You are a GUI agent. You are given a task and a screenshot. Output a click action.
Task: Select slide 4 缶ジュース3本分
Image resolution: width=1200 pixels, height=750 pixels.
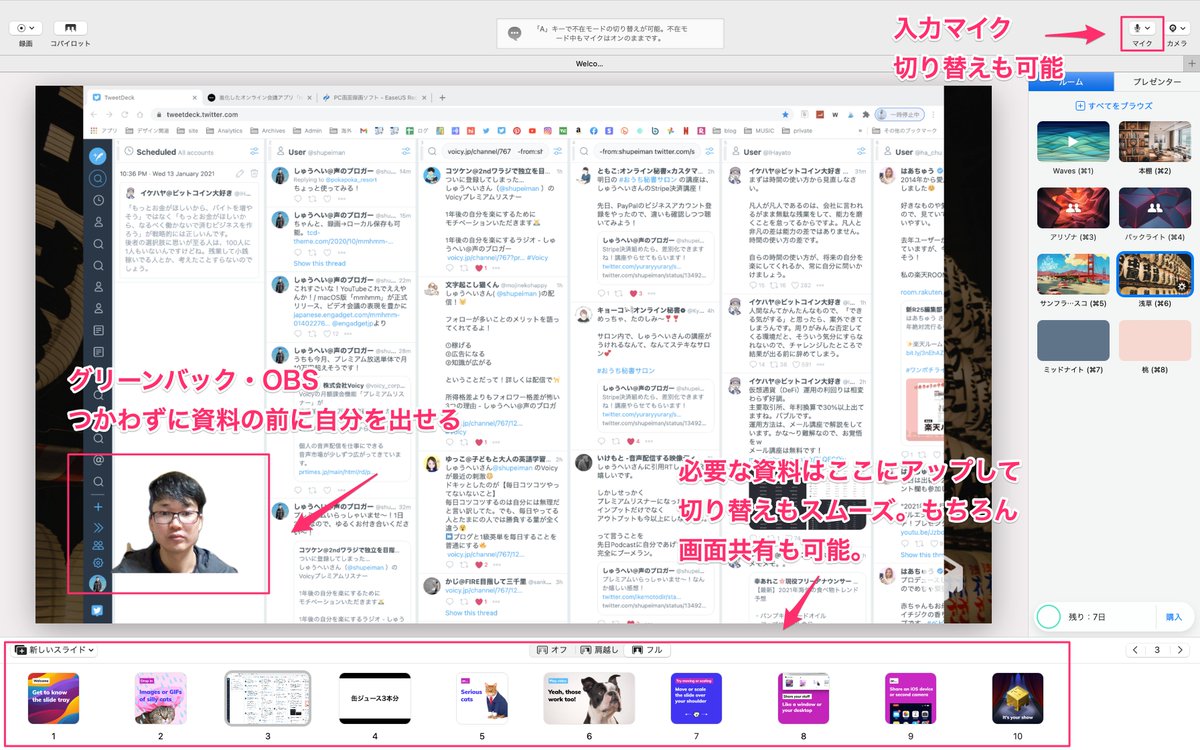coord(375,698)
